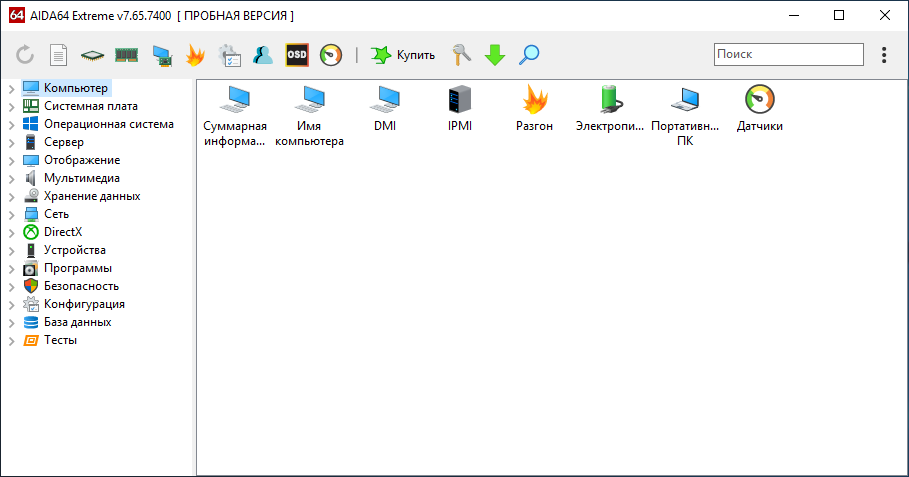Screen dimensions: 909x477
Task: Click into the Поиск search field
Action: [788, 54]
